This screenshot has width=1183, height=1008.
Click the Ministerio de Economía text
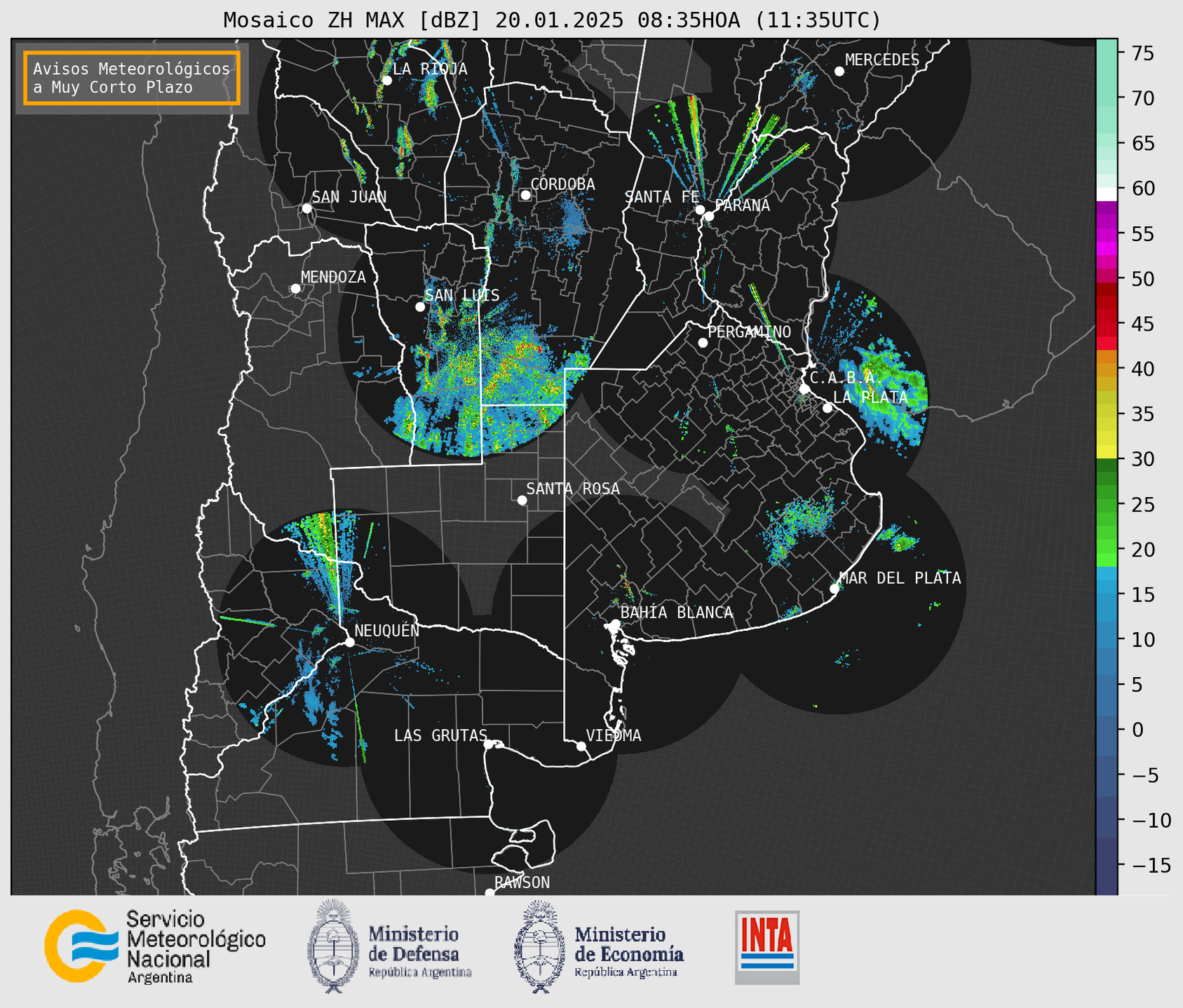pyautogui.click(x=629, y=952)
